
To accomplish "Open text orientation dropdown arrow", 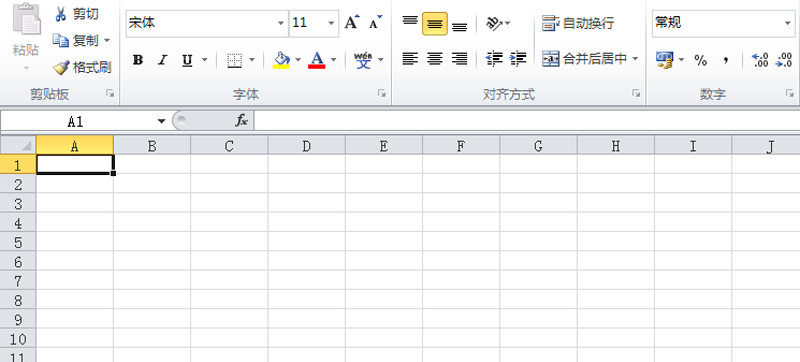I will [x=507, y=23].
